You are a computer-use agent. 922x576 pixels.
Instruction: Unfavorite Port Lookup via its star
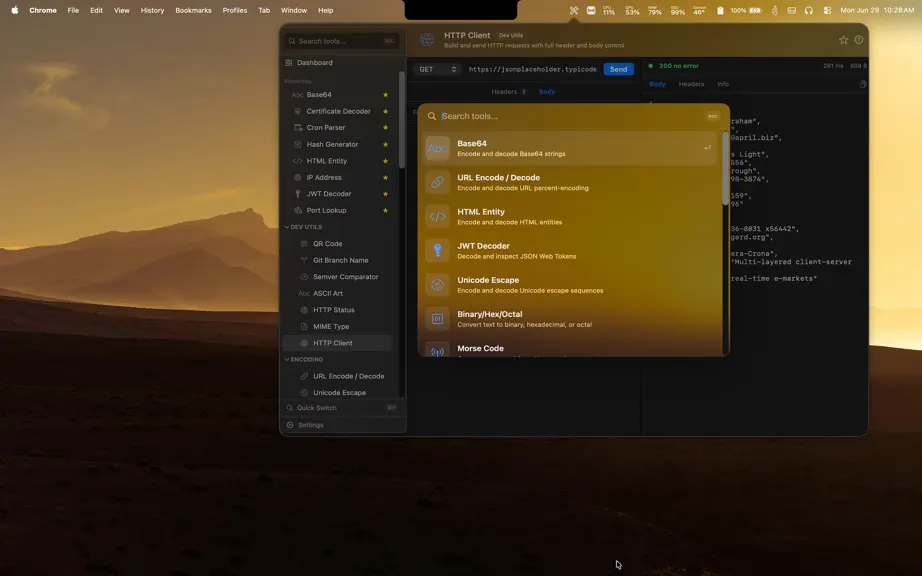click(385, 210)
